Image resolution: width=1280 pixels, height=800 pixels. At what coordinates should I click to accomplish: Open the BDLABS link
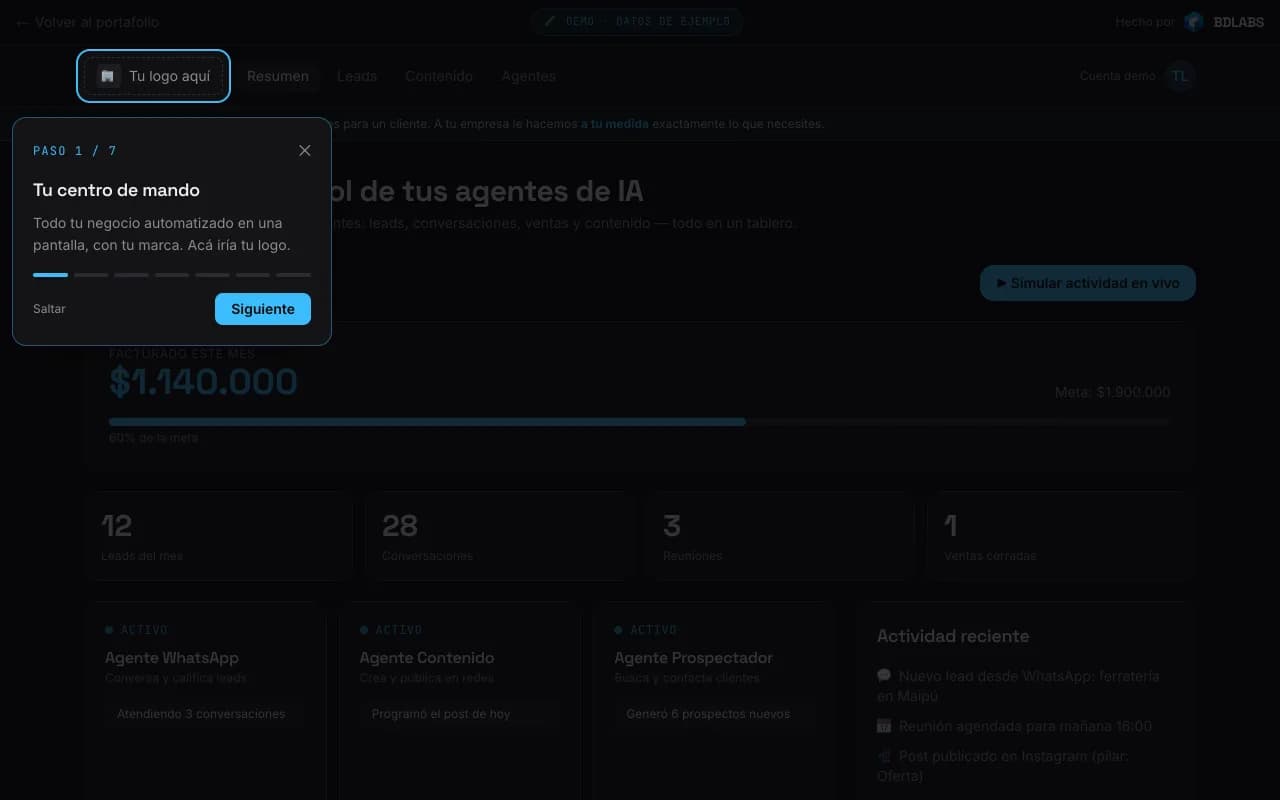point(1238,22)
